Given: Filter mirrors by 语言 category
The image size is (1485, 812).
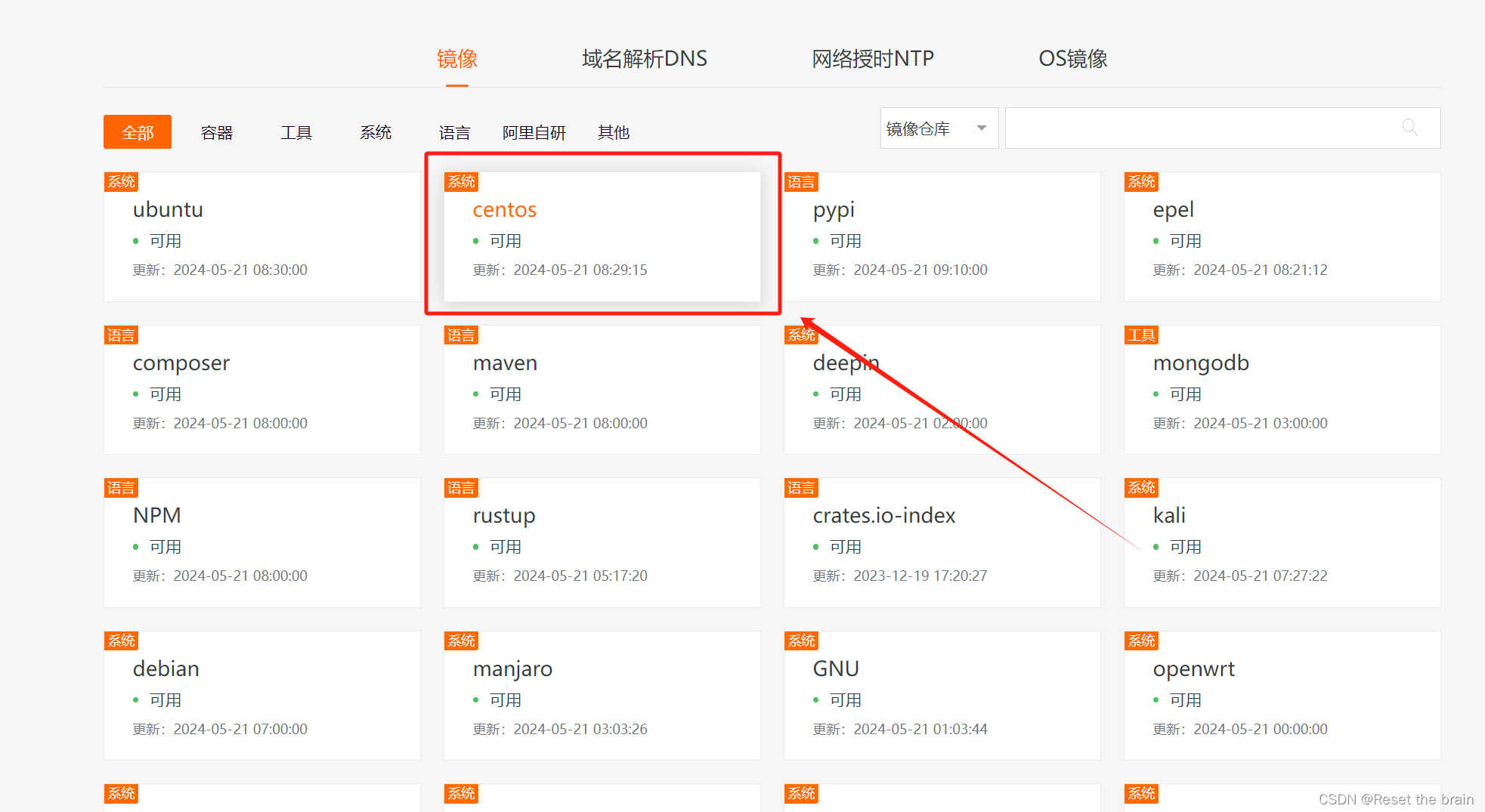Looking at the screenshot, I should [x=455, y=132].
